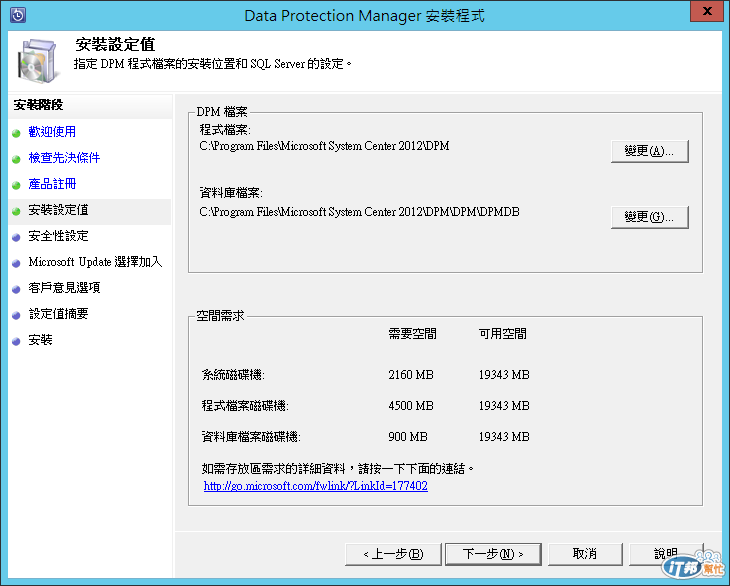
Task: Go back with 上一步(B) button
Action: tap(393, 554)
